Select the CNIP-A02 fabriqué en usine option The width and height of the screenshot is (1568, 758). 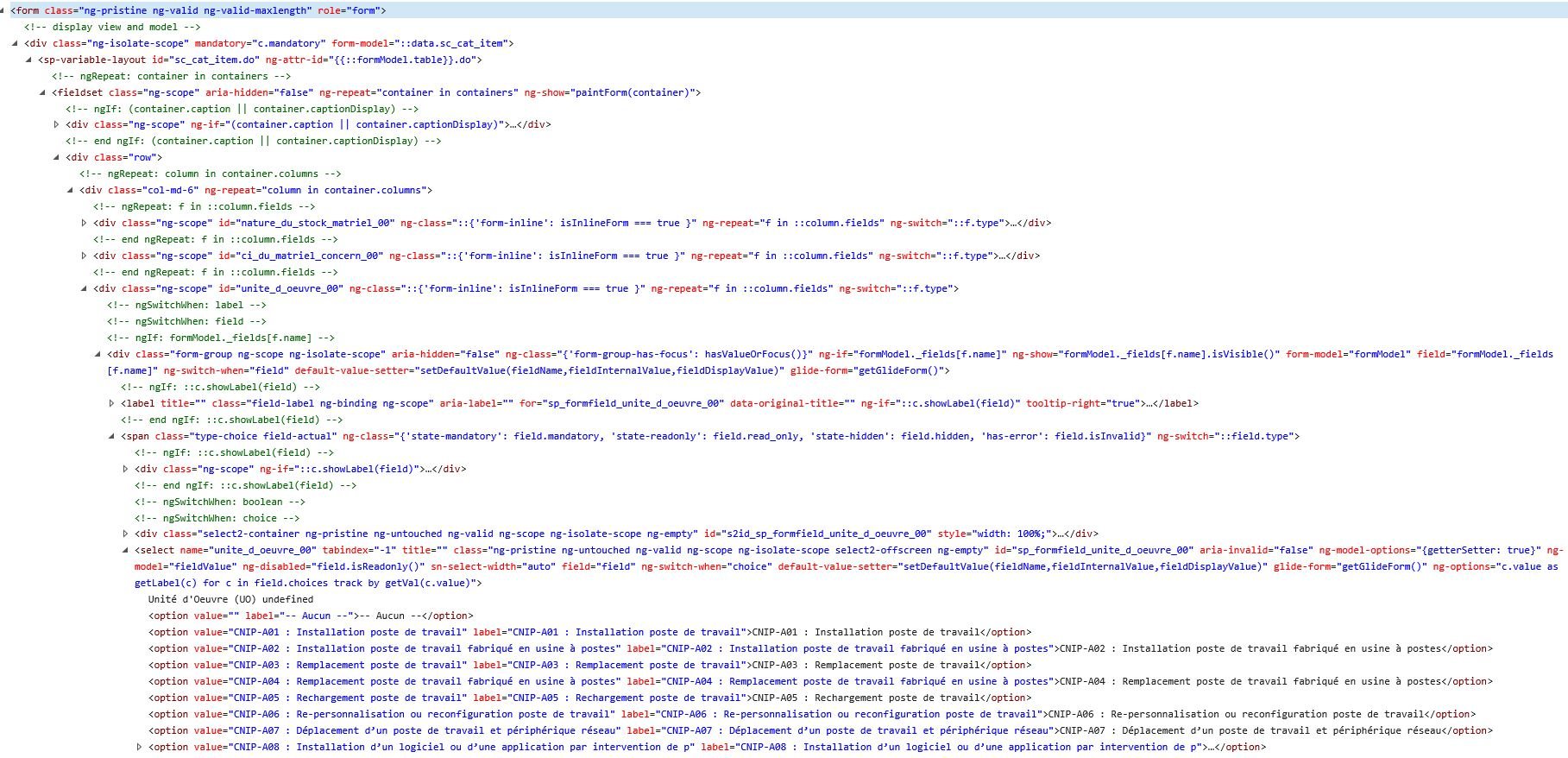(x=820, y=648)
